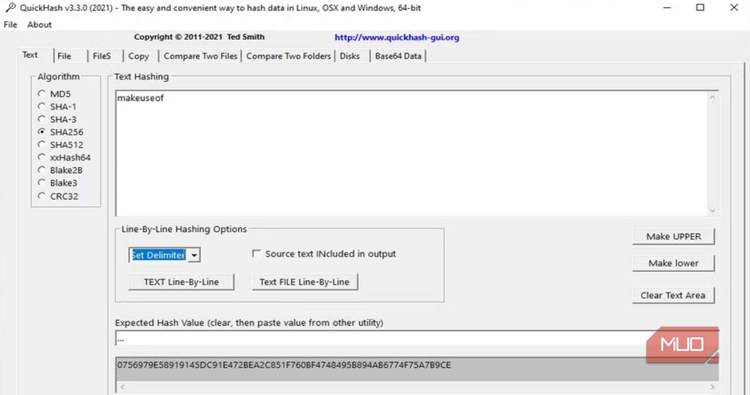Click the Make UPPER button
Viewport: 750px width, 395px height.
pos(673,236)
